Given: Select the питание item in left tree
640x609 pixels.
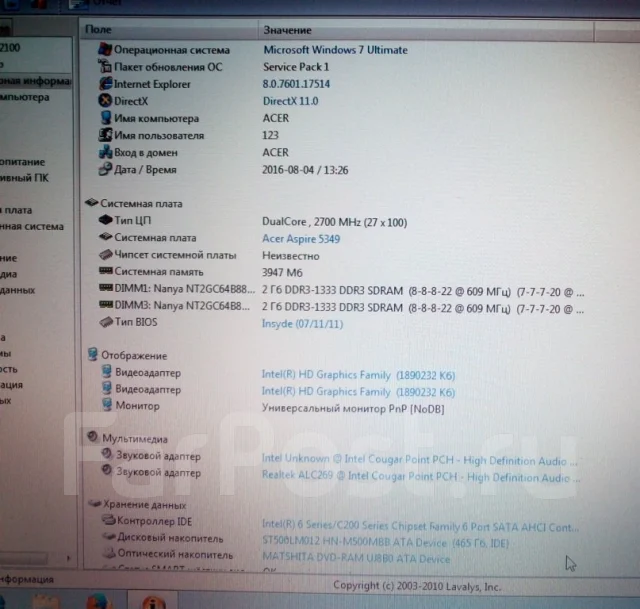Looking at the screenshot, I should pyautogui.click(x=22, y=162).
